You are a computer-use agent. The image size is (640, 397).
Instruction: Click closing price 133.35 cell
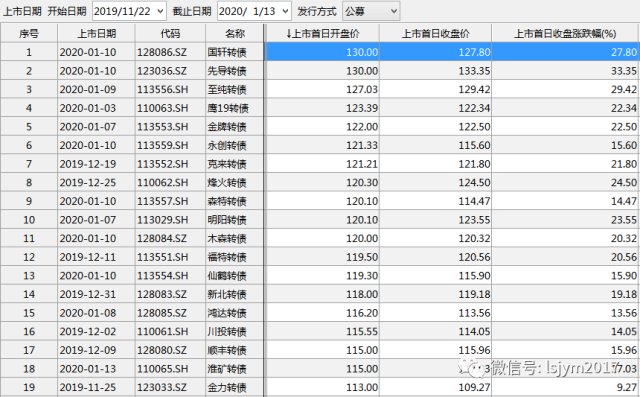click(436, 71)
